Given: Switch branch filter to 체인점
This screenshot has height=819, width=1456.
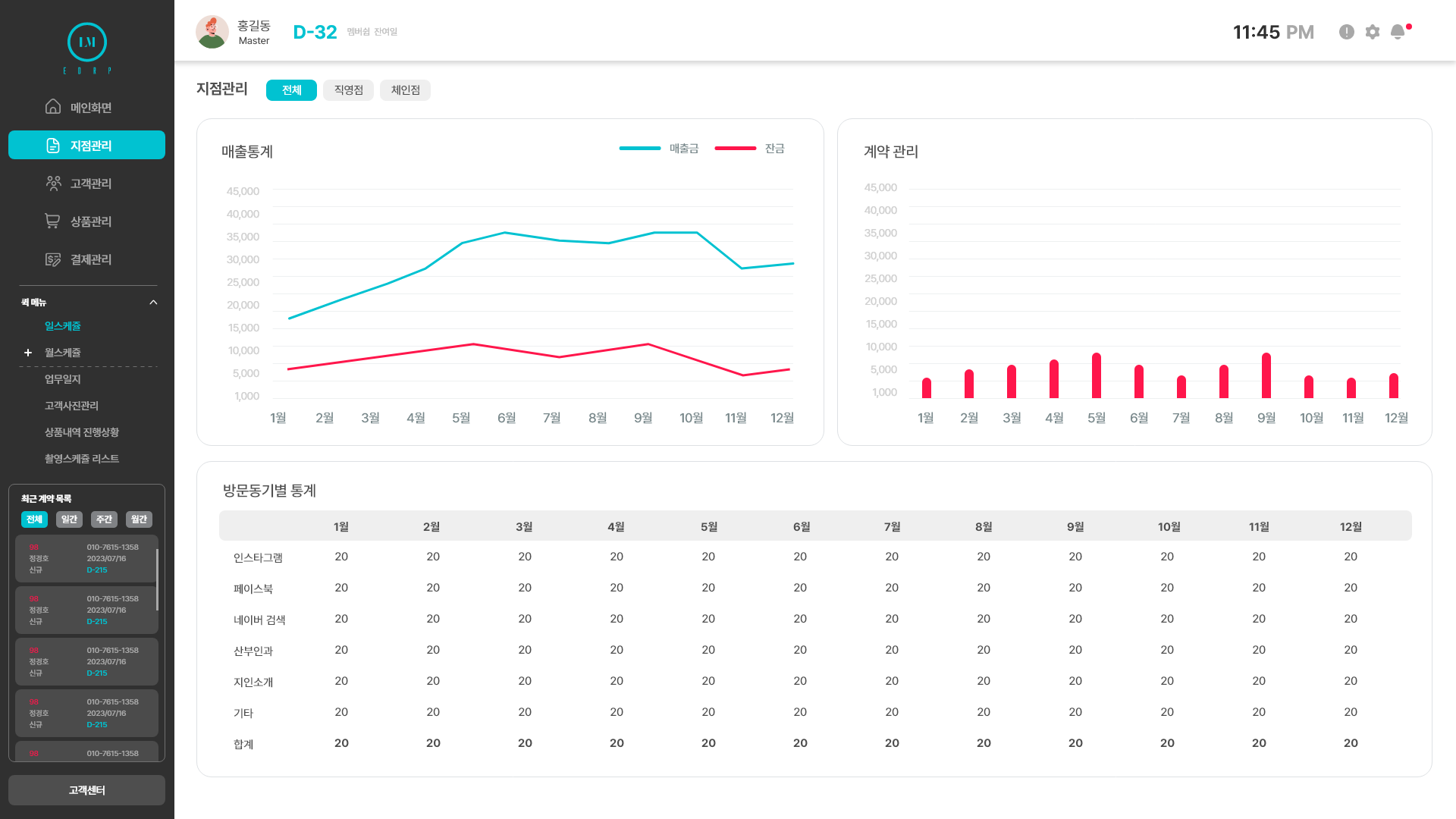Looking at the screenshot, I should 405,90.
